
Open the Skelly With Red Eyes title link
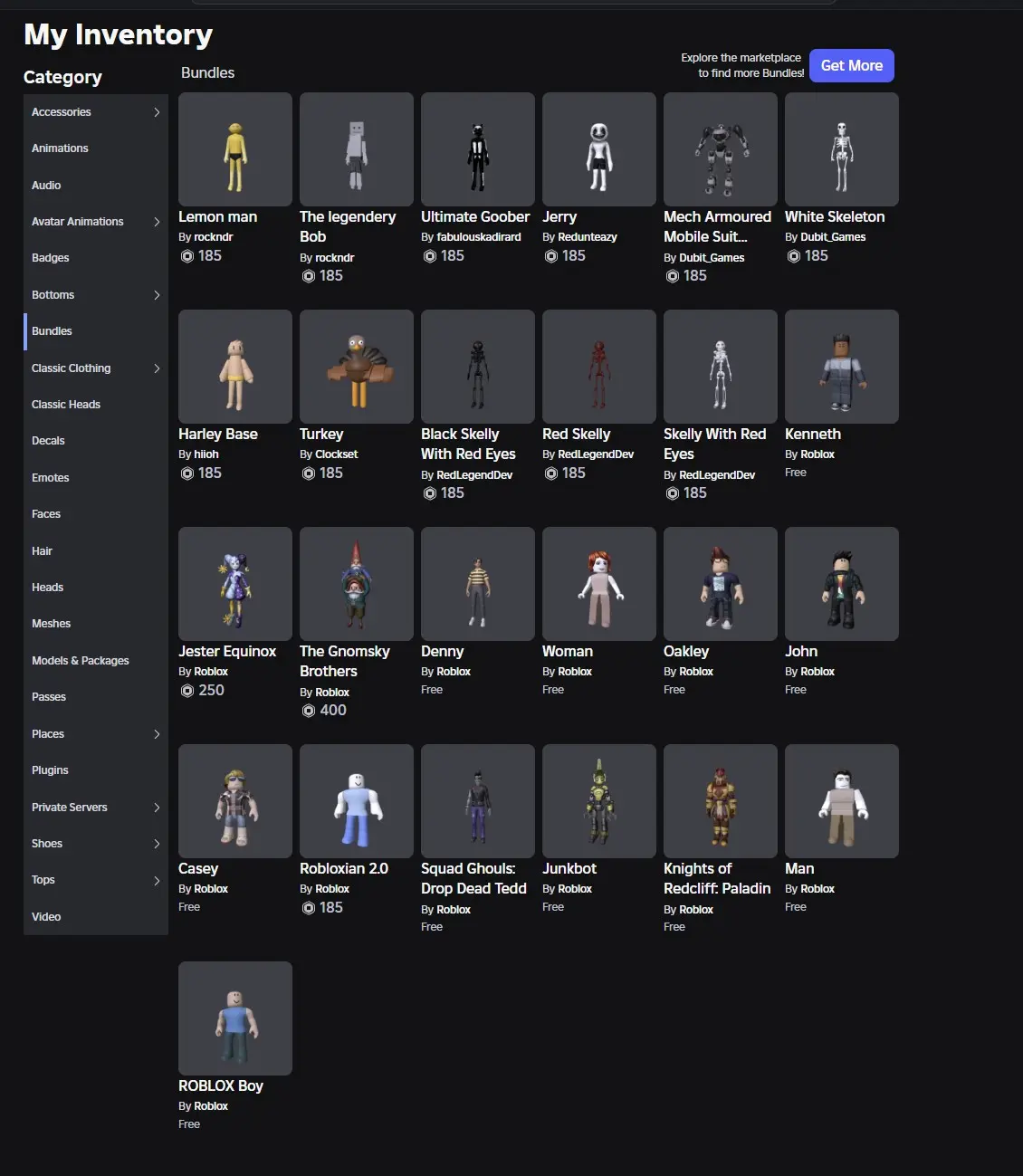[x=715, y=444]
